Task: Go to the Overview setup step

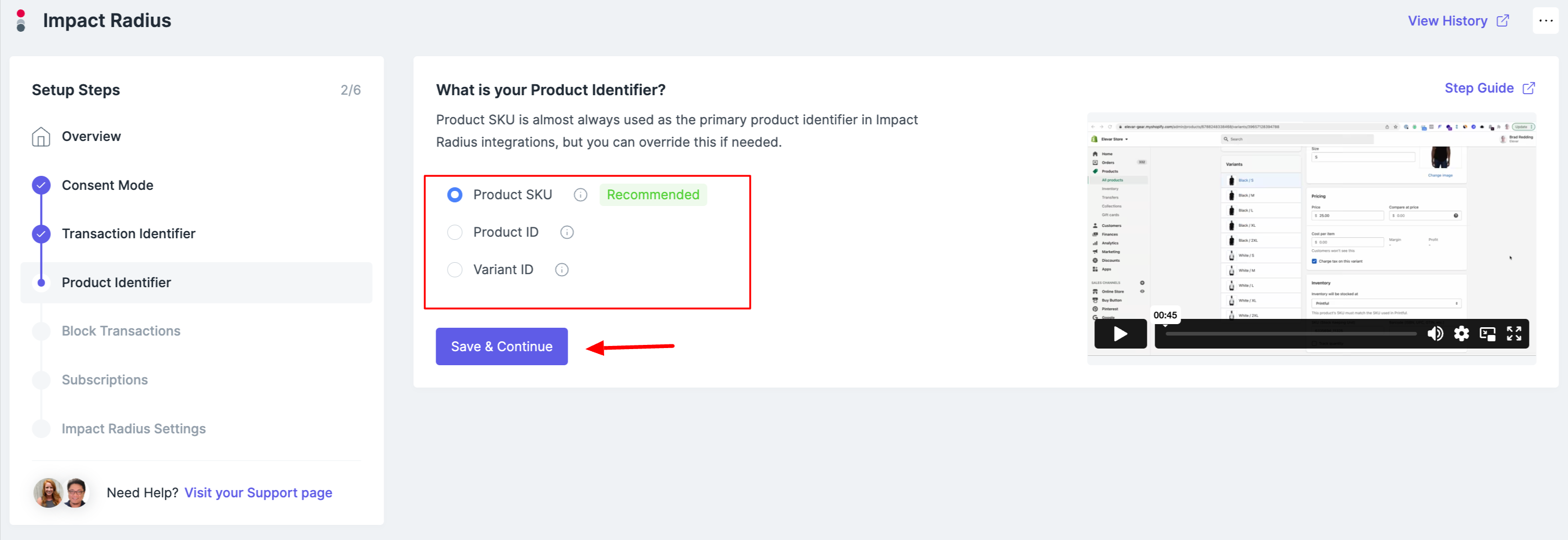Action: pyautogui.click(x=92, y=136)
